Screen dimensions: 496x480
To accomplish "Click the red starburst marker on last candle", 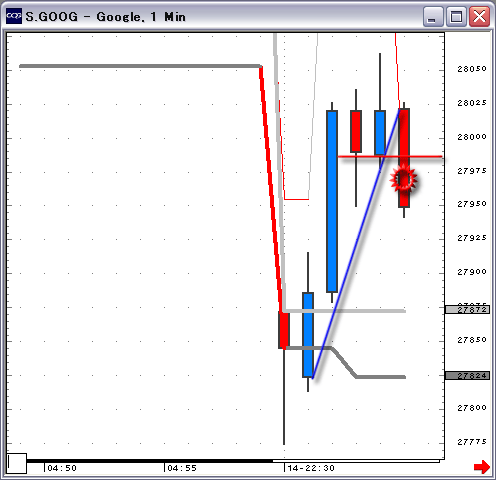I will [x=404, y=179].
